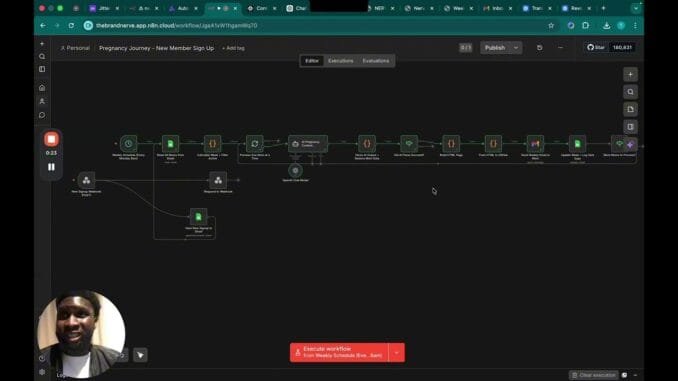
Task: Switch to the Editor tab
Action: pos(312,61)
